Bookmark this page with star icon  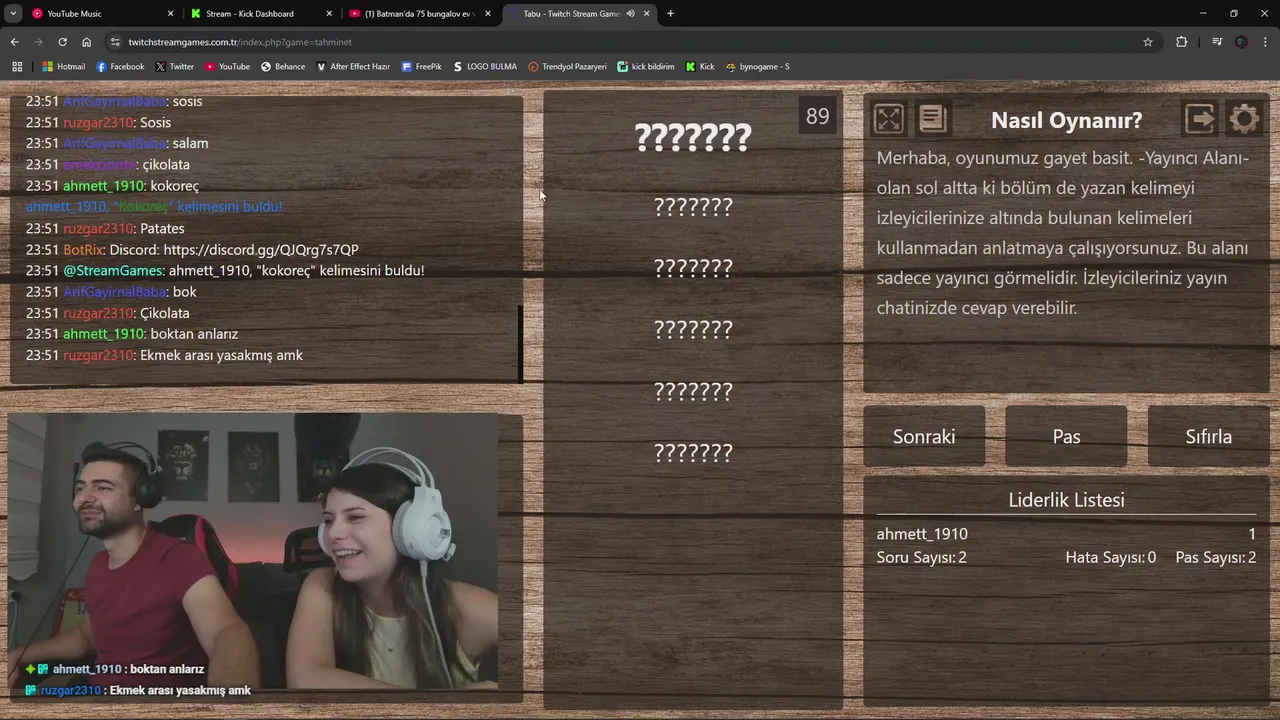(1148, 42)
